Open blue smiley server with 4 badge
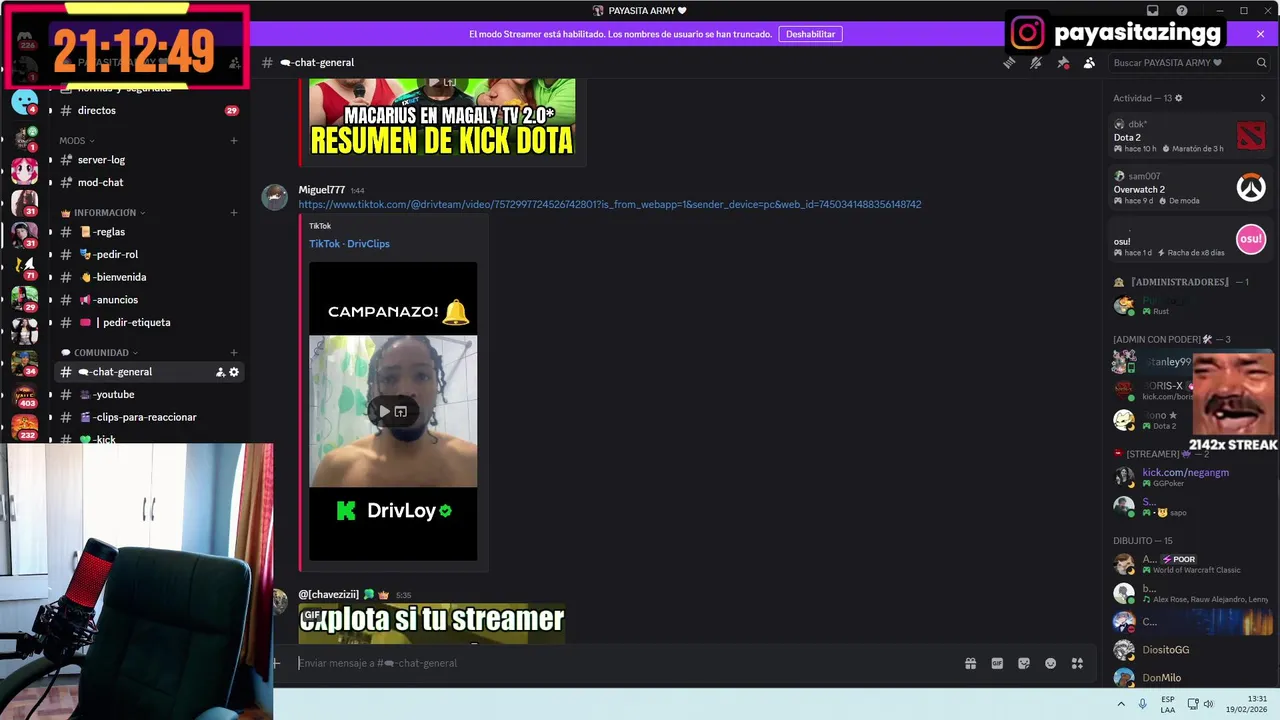The image size is (1280, 720). [25, 102]
